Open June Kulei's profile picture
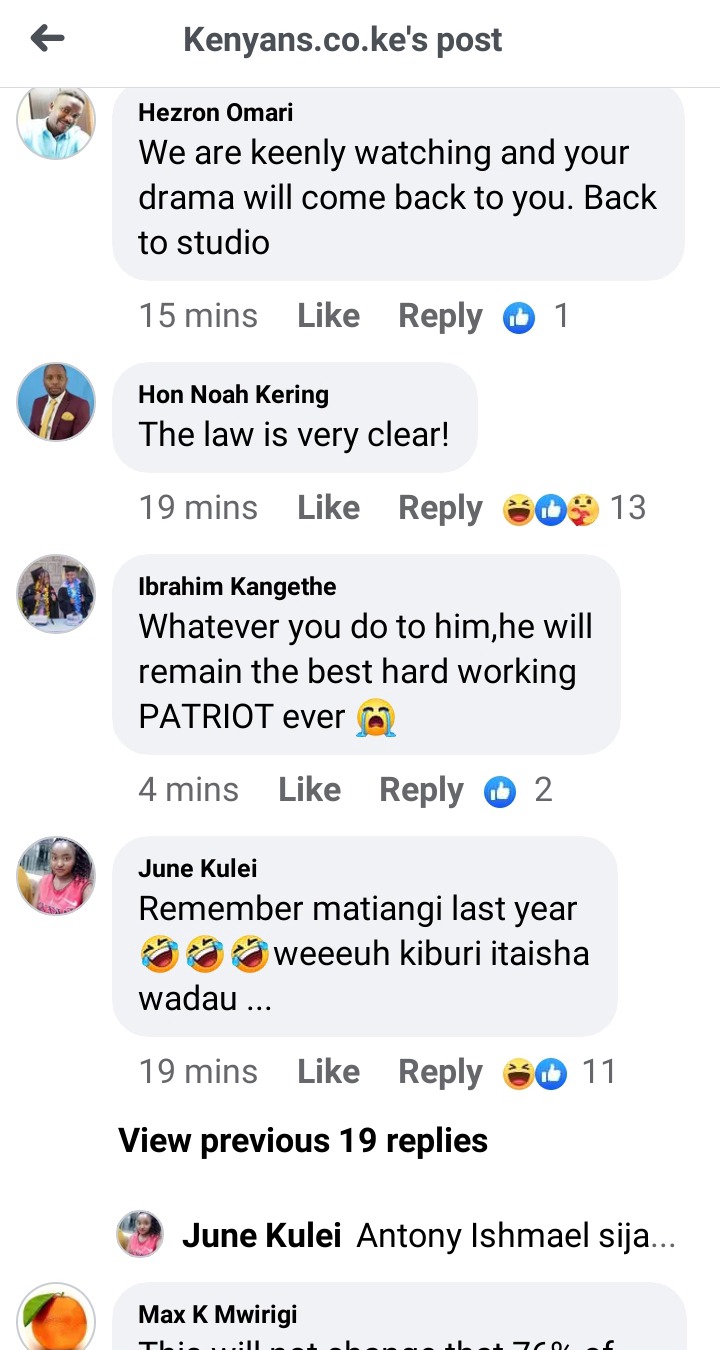The width and height of the screenshot is (720, 1350). [x=56, y=876]
